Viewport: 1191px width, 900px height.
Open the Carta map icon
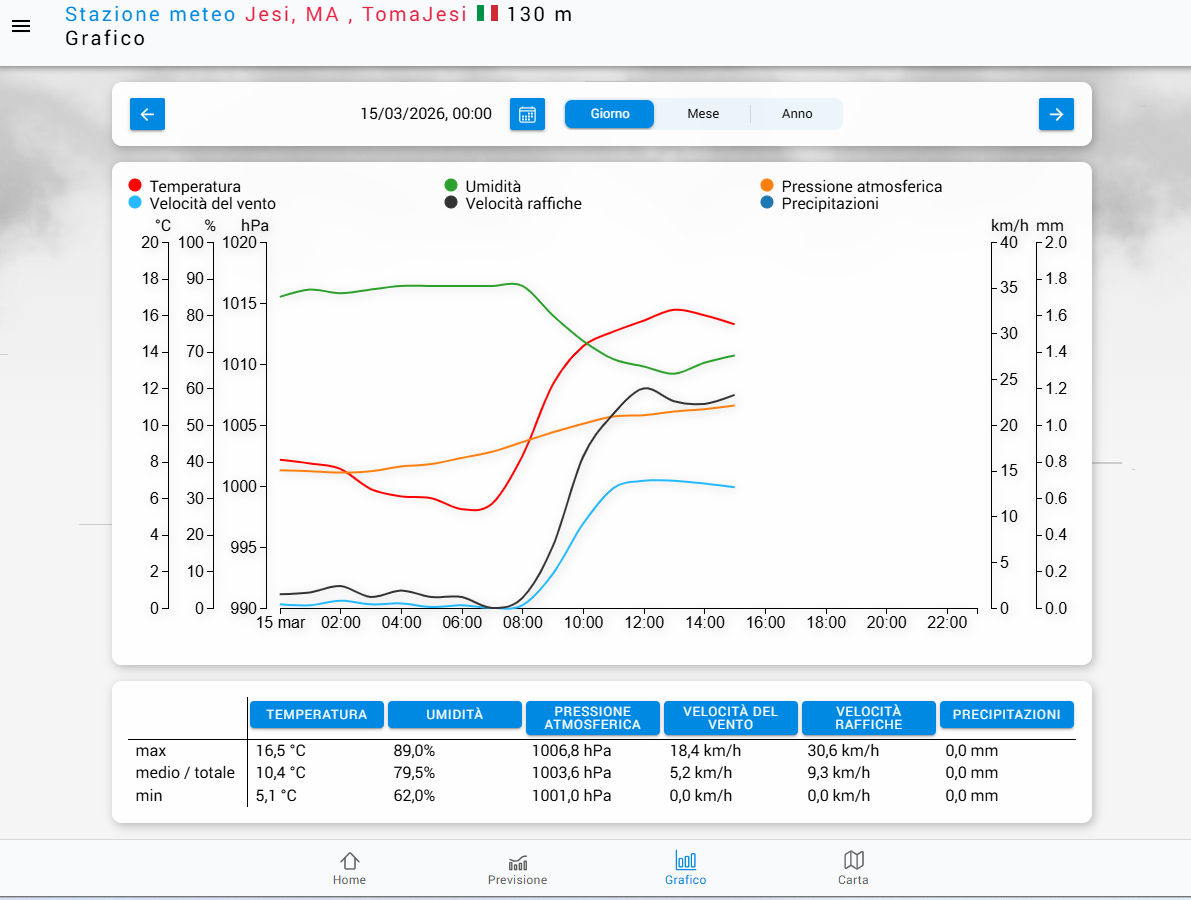click(x=853, y=868)
